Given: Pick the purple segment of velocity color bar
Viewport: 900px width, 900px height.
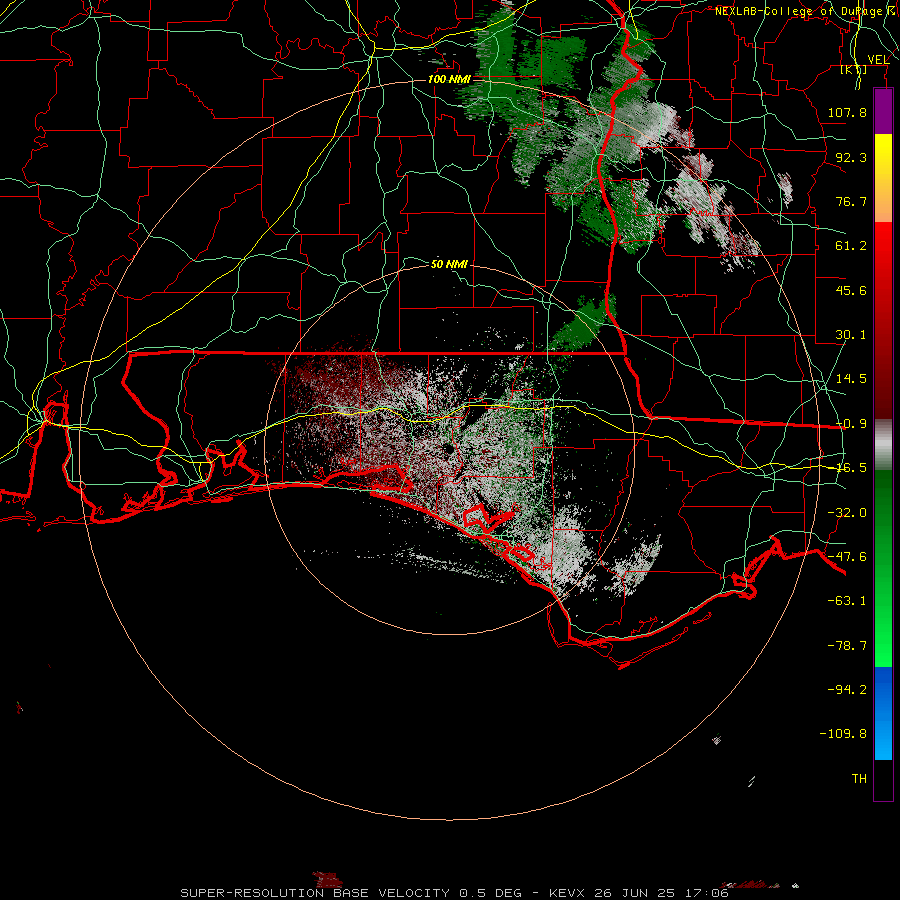Looking at the screenshot, I should [x=883, y=111].
